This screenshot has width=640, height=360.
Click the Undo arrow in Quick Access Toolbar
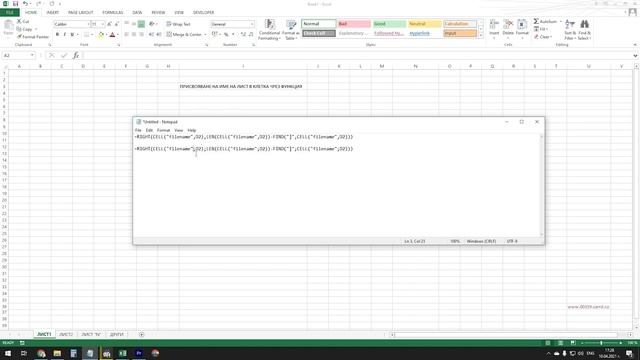pyautogui.click(x=25, y=4)
